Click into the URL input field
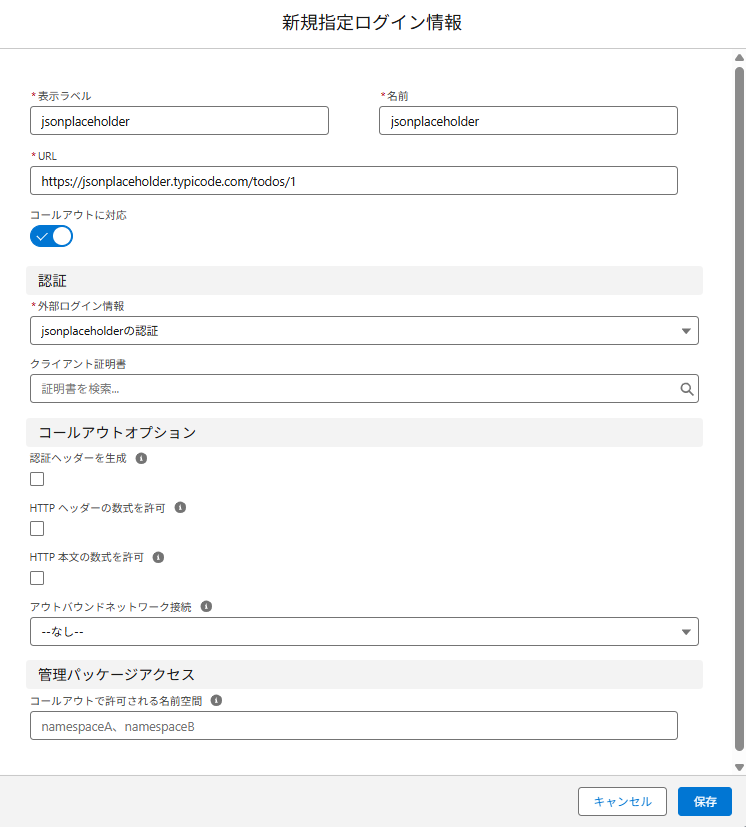This screenshot has width=746, height=827. click(353, 181)
